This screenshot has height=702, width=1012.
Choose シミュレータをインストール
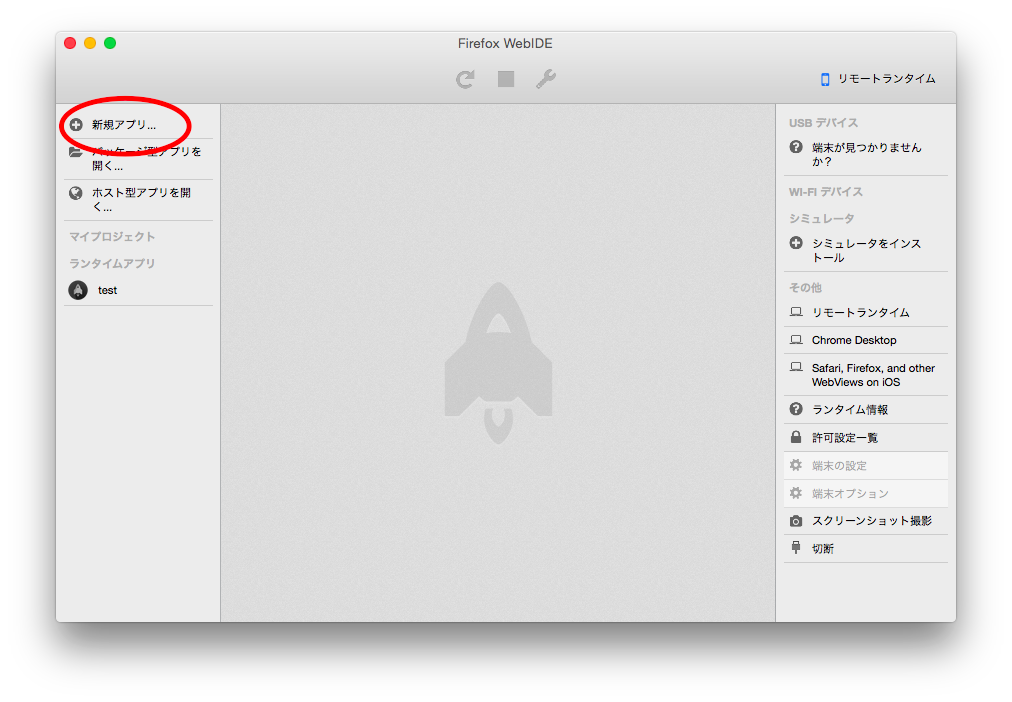[865, 250]
